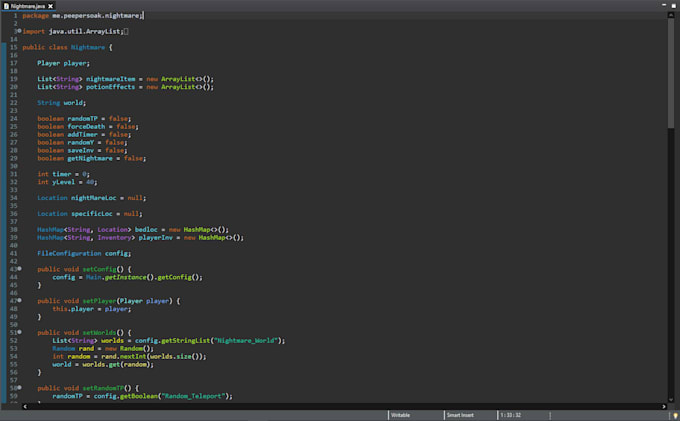Click the nextInt method call
Viewport: 680px width, 421px height.
pos(133,356)
